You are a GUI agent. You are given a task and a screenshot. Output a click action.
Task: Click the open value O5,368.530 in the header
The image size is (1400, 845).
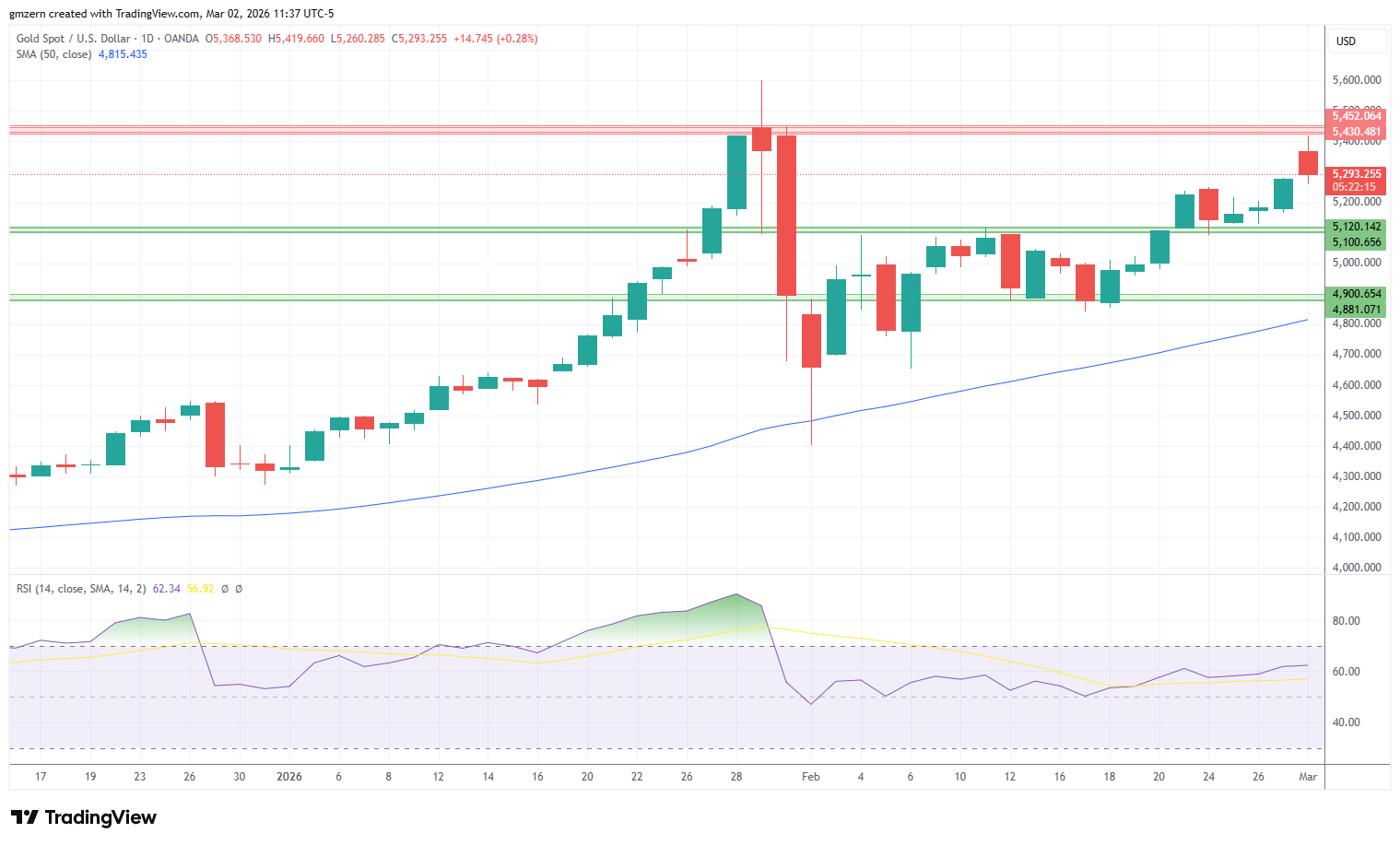point(233,39)
